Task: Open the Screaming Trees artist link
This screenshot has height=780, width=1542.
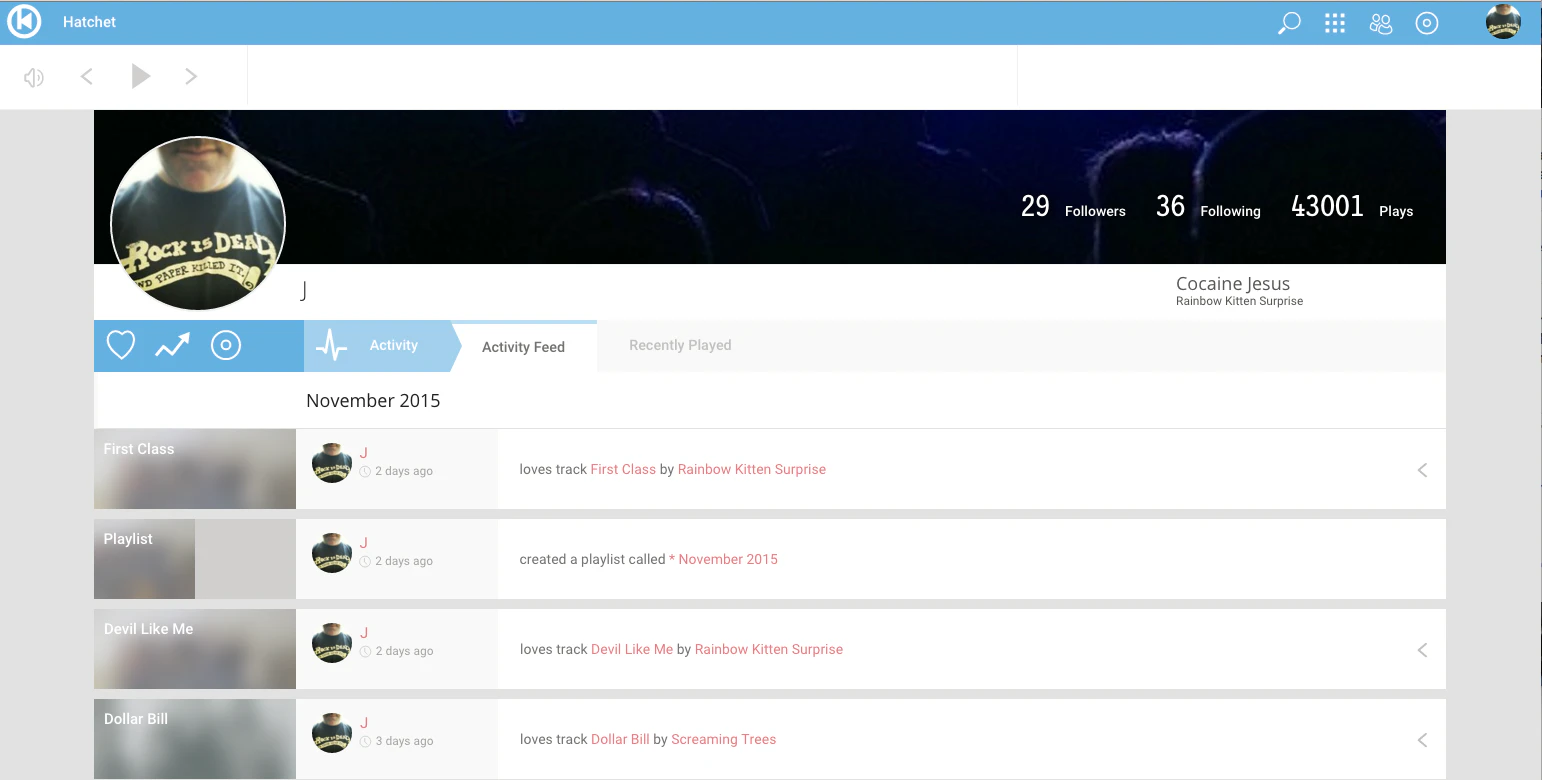Action: [x=724, y=739]
